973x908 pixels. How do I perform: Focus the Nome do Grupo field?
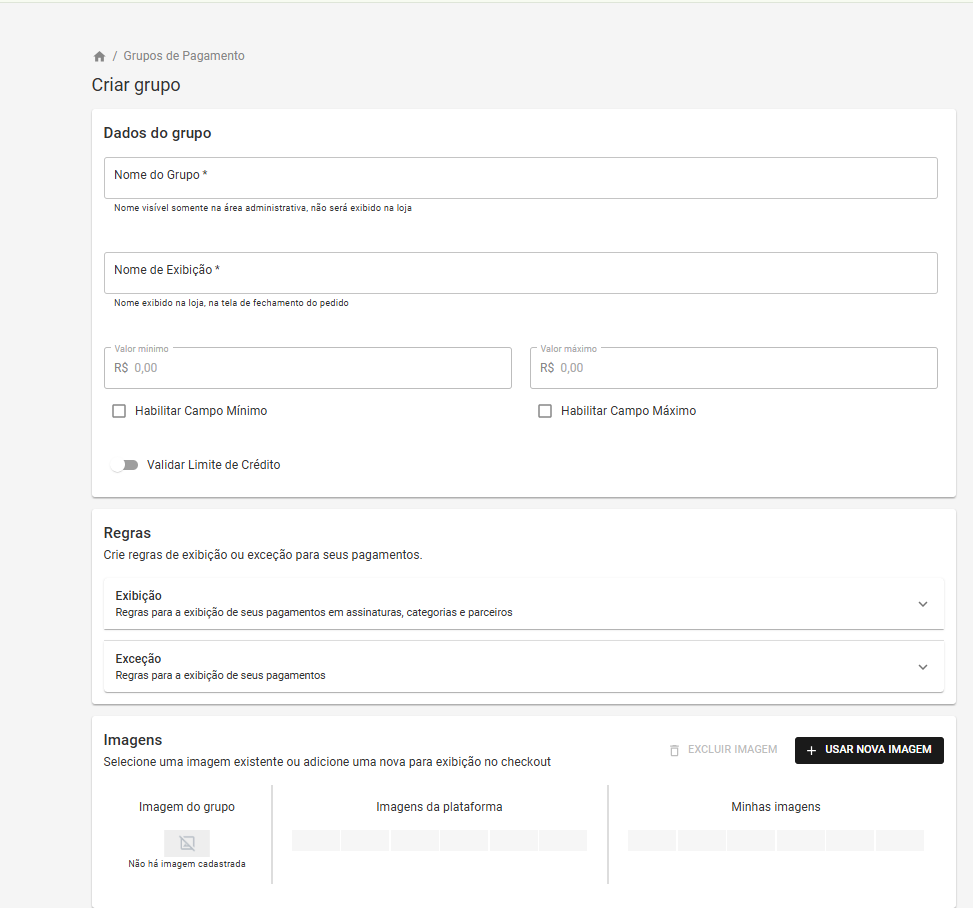[x=521, y=178]
